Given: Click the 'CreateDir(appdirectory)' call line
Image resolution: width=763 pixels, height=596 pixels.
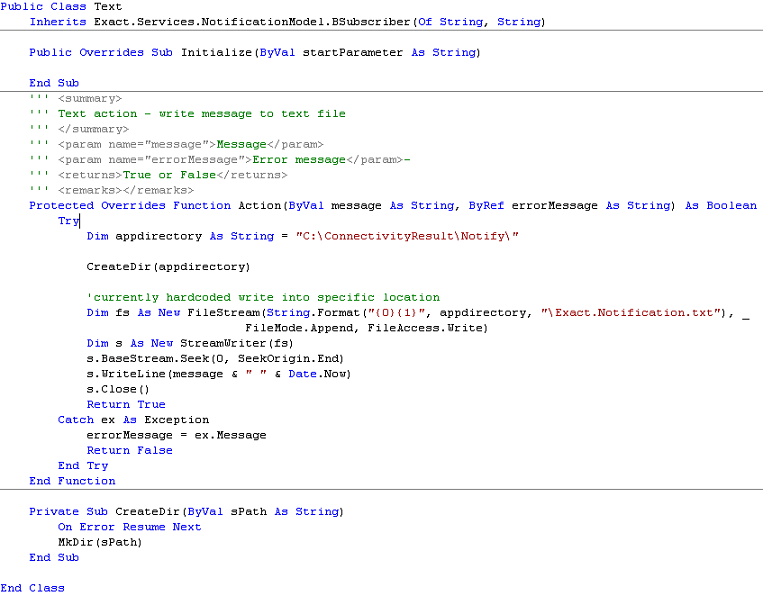Looking at the screenshot, I should point(168,267).
